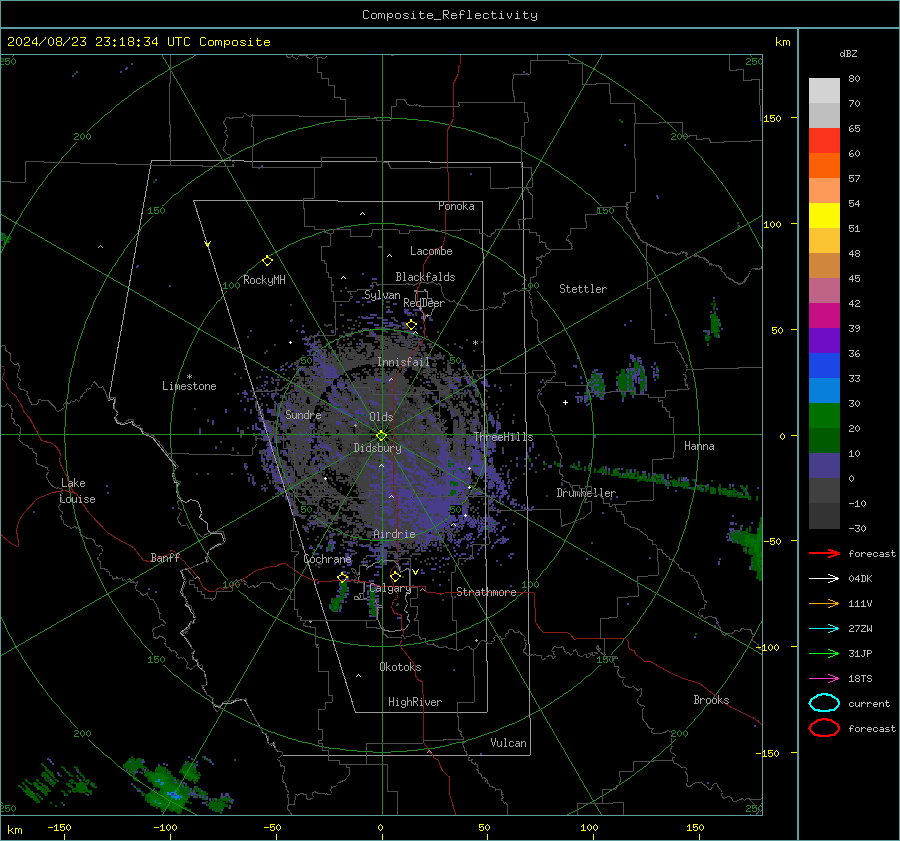The width and height of the screenshot is (900, 841).
Task: Click the cyan 27ZW arrow legend icon
Action: click(x=824, y=629)
